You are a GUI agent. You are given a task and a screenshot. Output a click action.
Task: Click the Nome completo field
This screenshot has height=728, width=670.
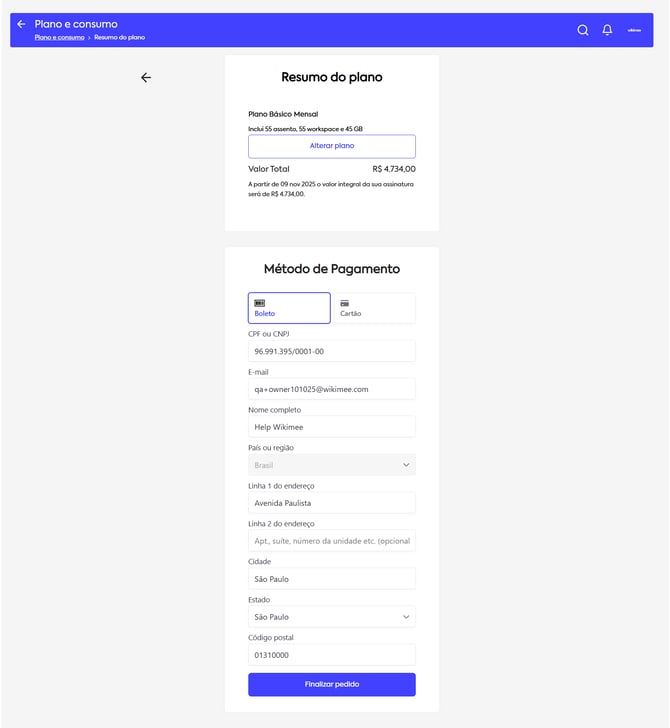(x=331, y=427)
